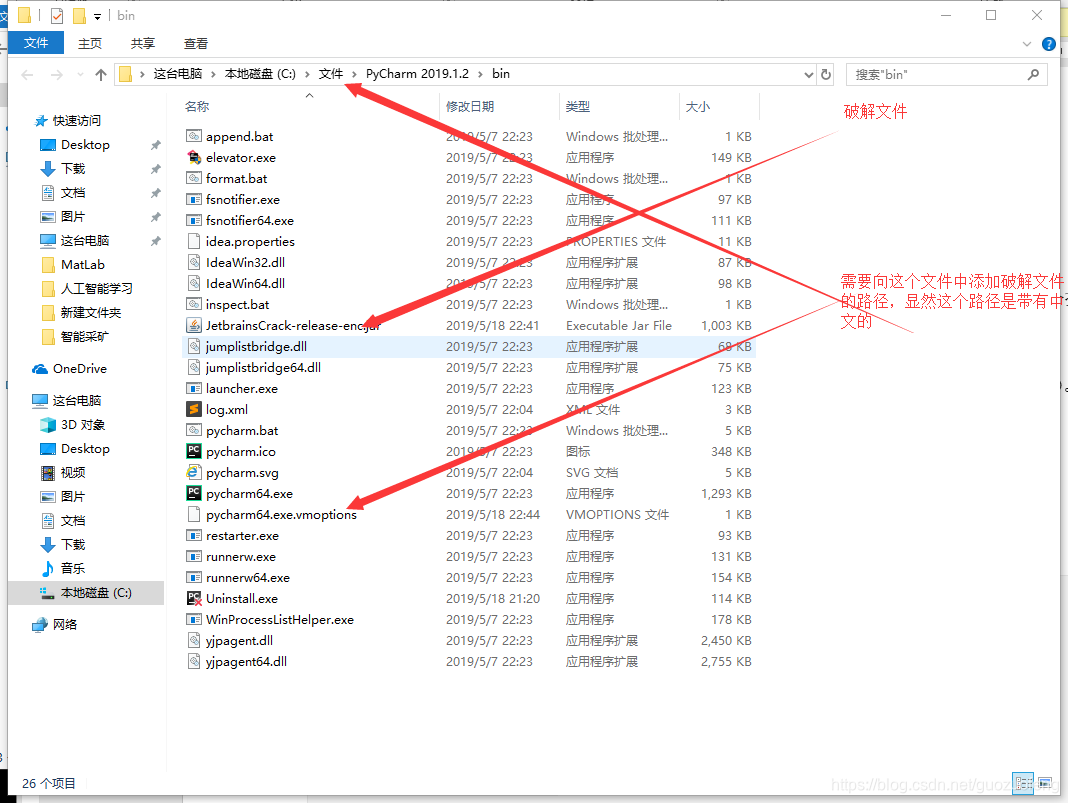This screenshot has height=803, width=1068.
Task: Select yjpagent64.dll file
Action: [247, 661]
